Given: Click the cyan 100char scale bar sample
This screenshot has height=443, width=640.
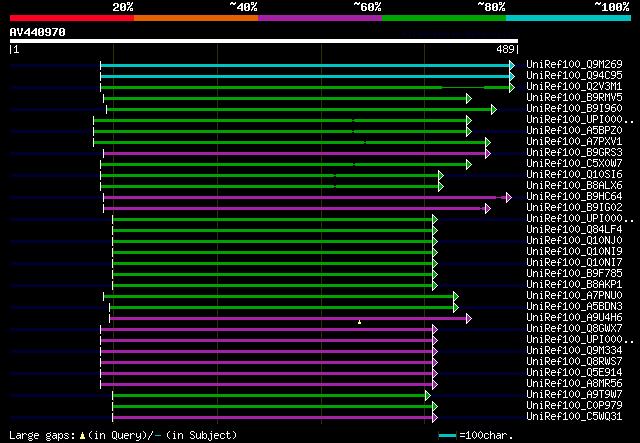Looking at the screenshot, I should tap(447, 436).
